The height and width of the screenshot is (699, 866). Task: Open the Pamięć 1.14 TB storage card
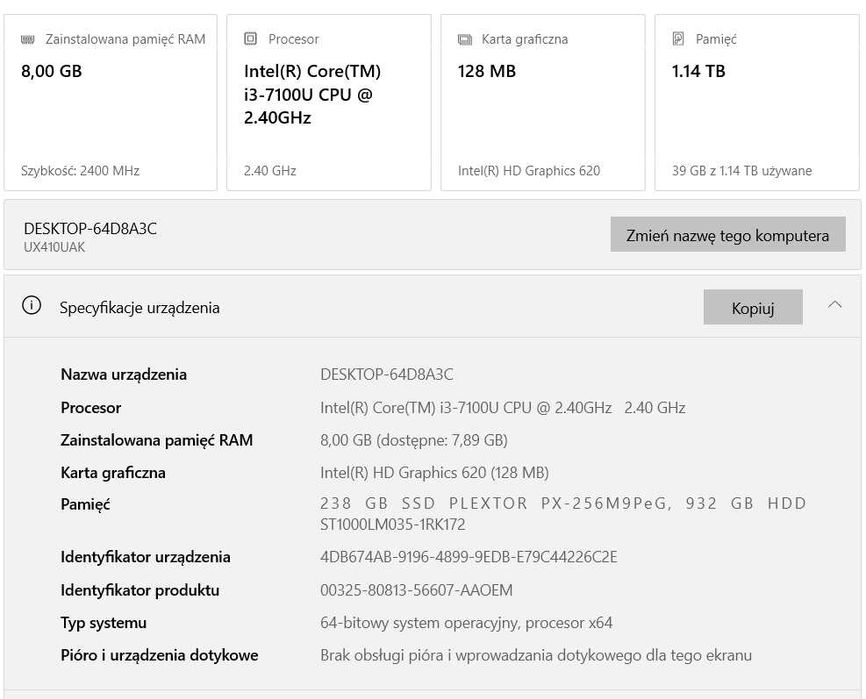(757, 102)
